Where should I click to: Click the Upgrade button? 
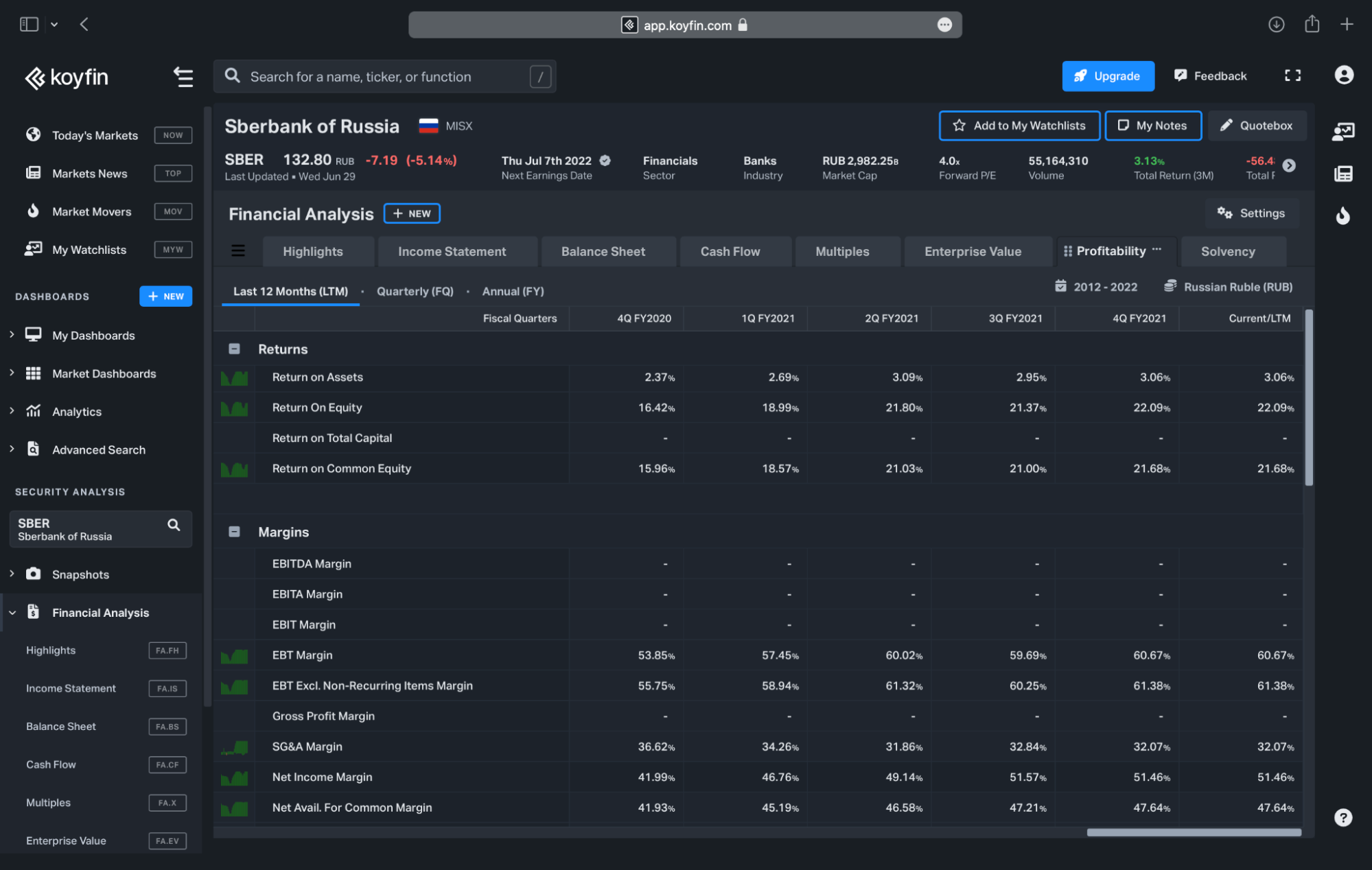pyautogui.click(x=1108, y=75)
